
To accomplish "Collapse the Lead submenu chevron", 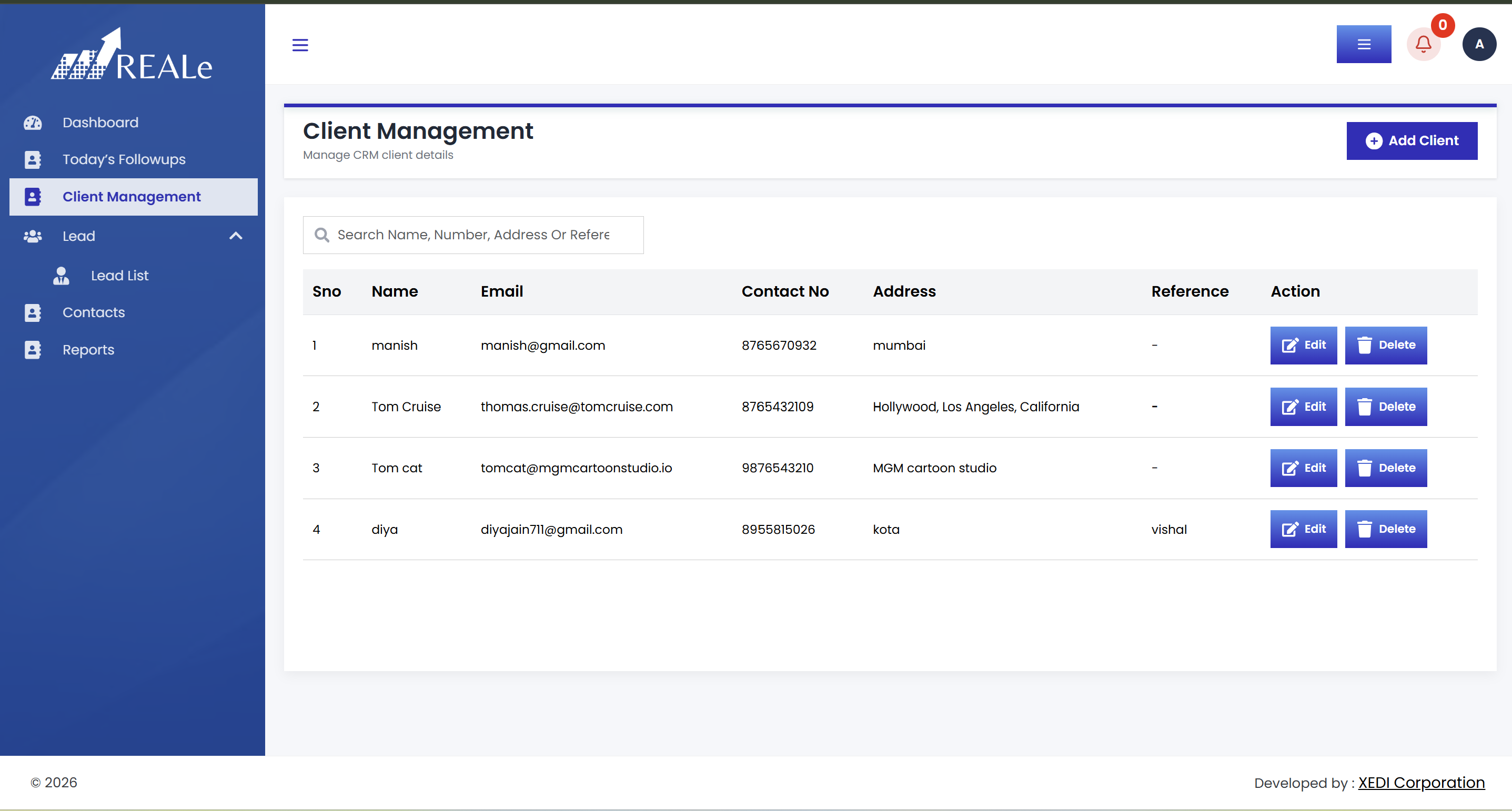I will coord(236,236).
